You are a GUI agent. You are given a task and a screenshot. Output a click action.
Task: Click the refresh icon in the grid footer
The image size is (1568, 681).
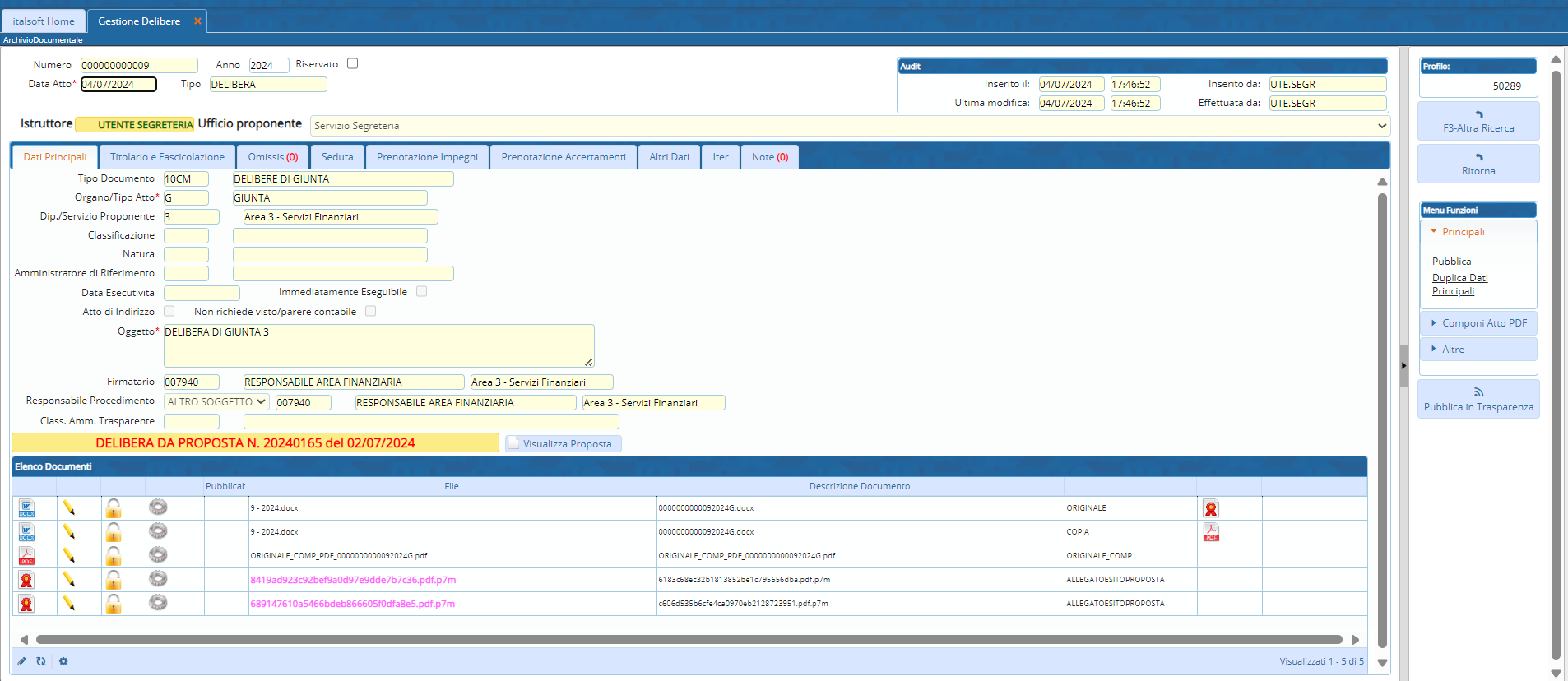[x=41, y=661]
